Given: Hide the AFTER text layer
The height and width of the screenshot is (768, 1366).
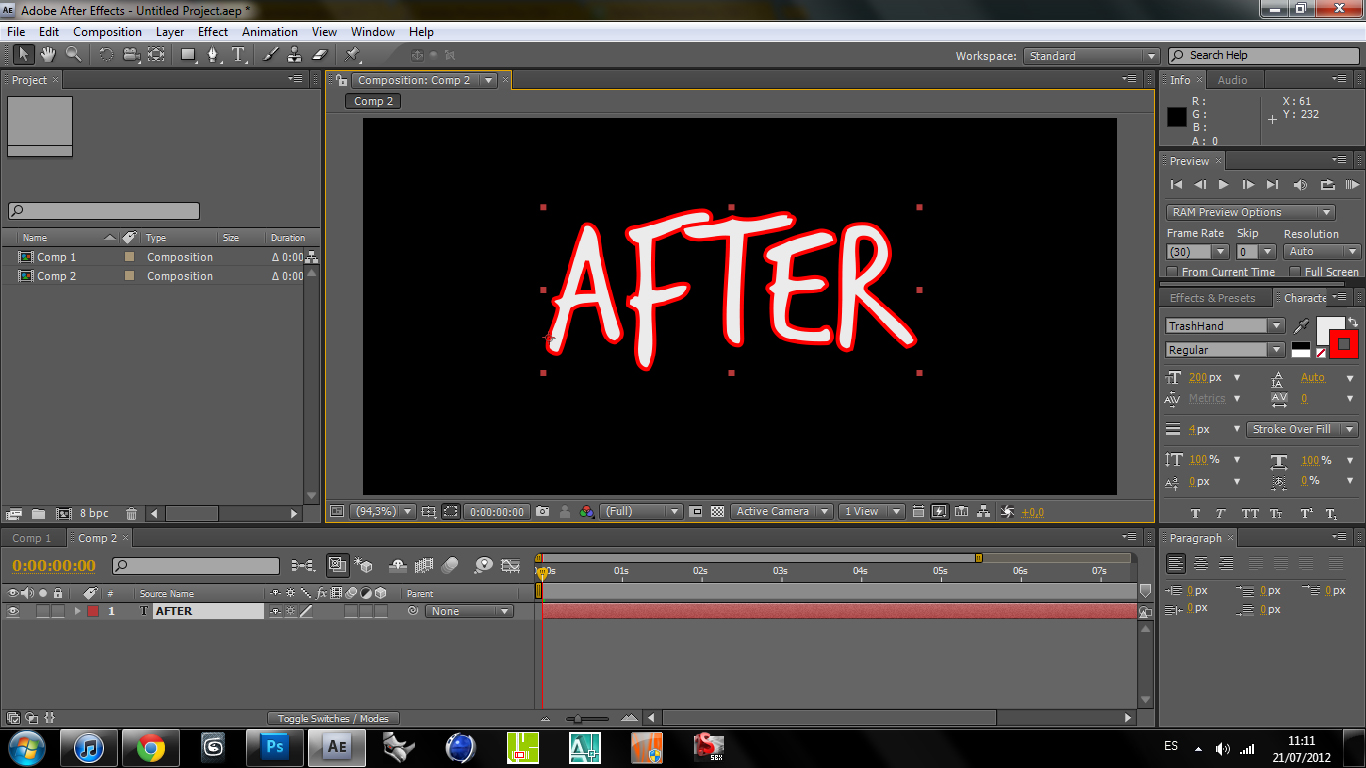Looking at the screenshot, I should (x=14, y=611).
